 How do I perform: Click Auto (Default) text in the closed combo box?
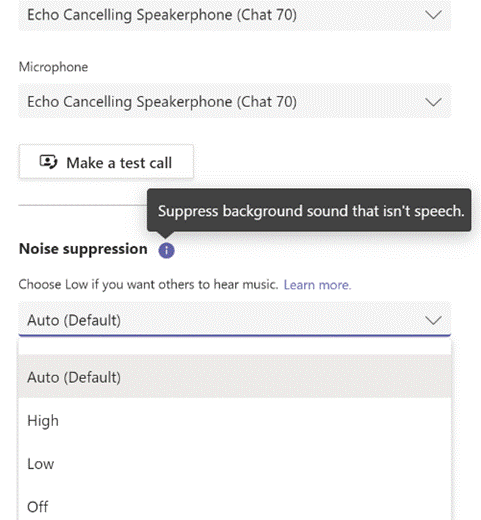click(74, 320)
